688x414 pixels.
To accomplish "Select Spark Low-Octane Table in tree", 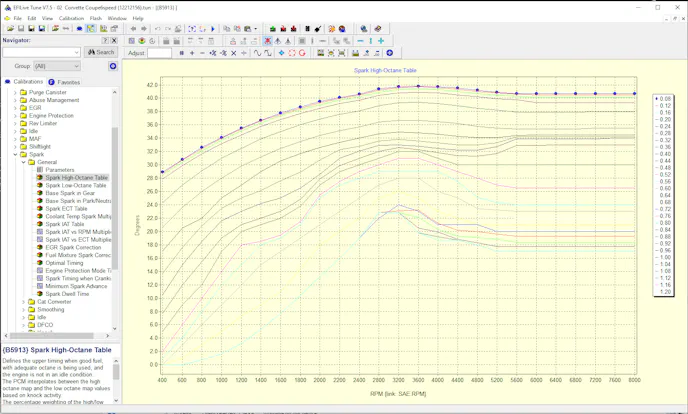I will pos(76,186).
